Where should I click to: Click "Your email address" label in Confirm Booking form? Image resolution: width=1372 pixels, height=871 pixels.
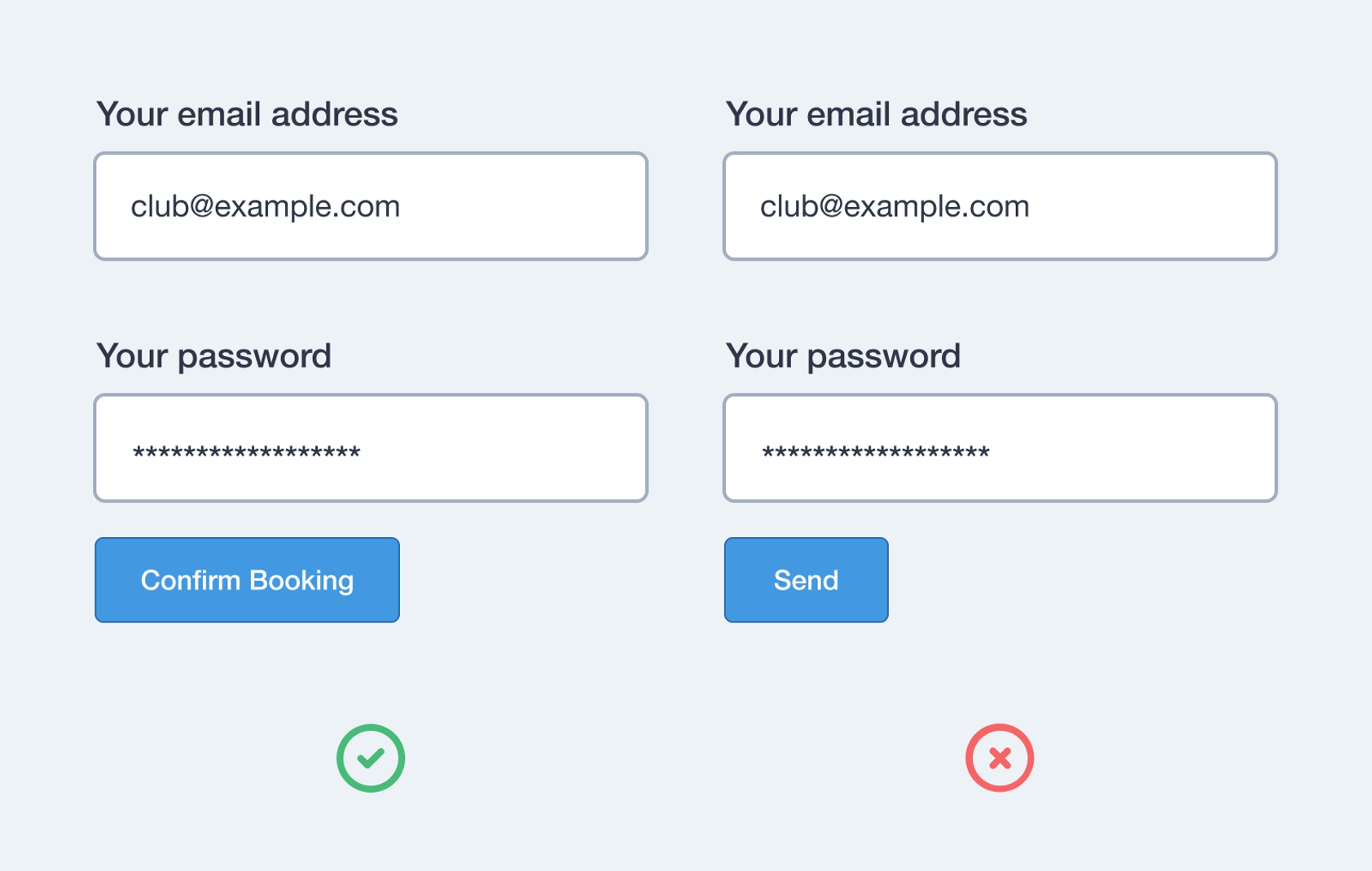click(x=247, y=114)
